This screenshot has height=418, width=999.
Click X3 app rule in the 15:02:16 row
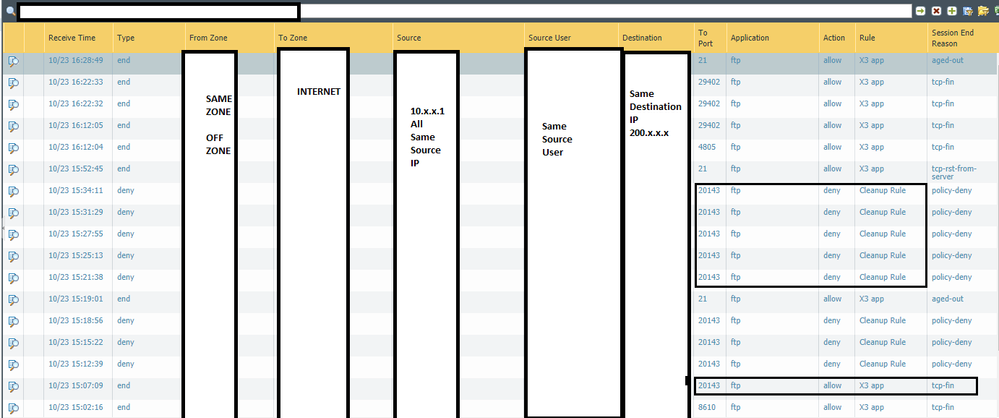tap(872, 407)
